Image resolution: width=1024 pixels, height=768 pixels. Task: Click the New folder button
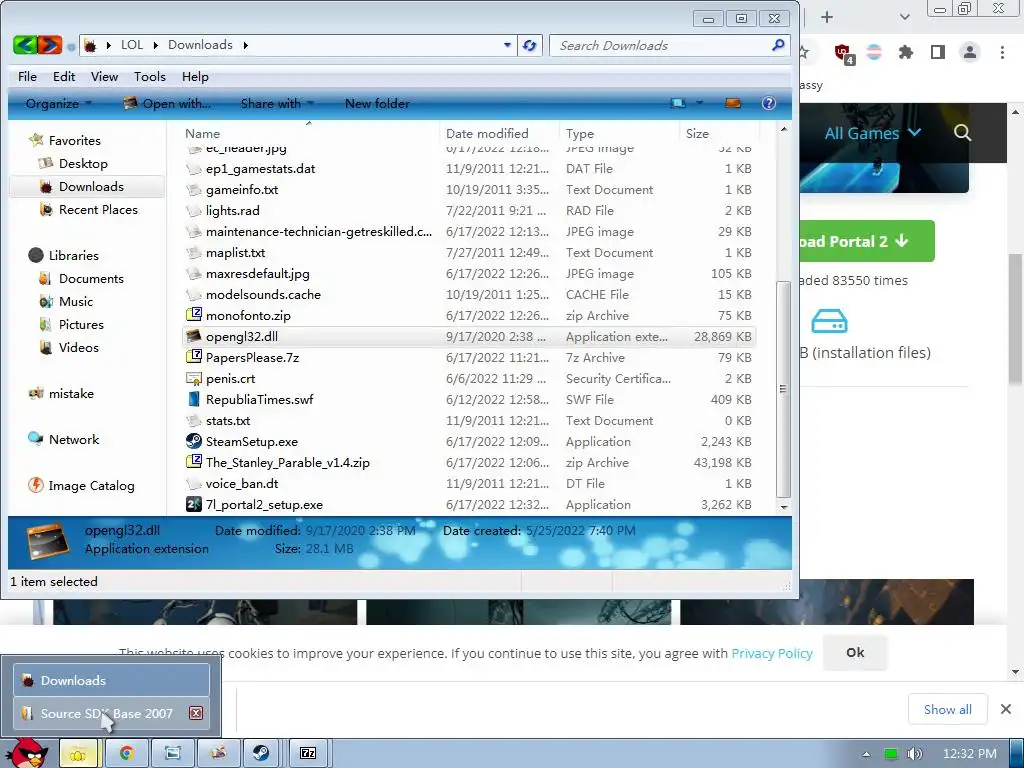[x=377, y=103]
